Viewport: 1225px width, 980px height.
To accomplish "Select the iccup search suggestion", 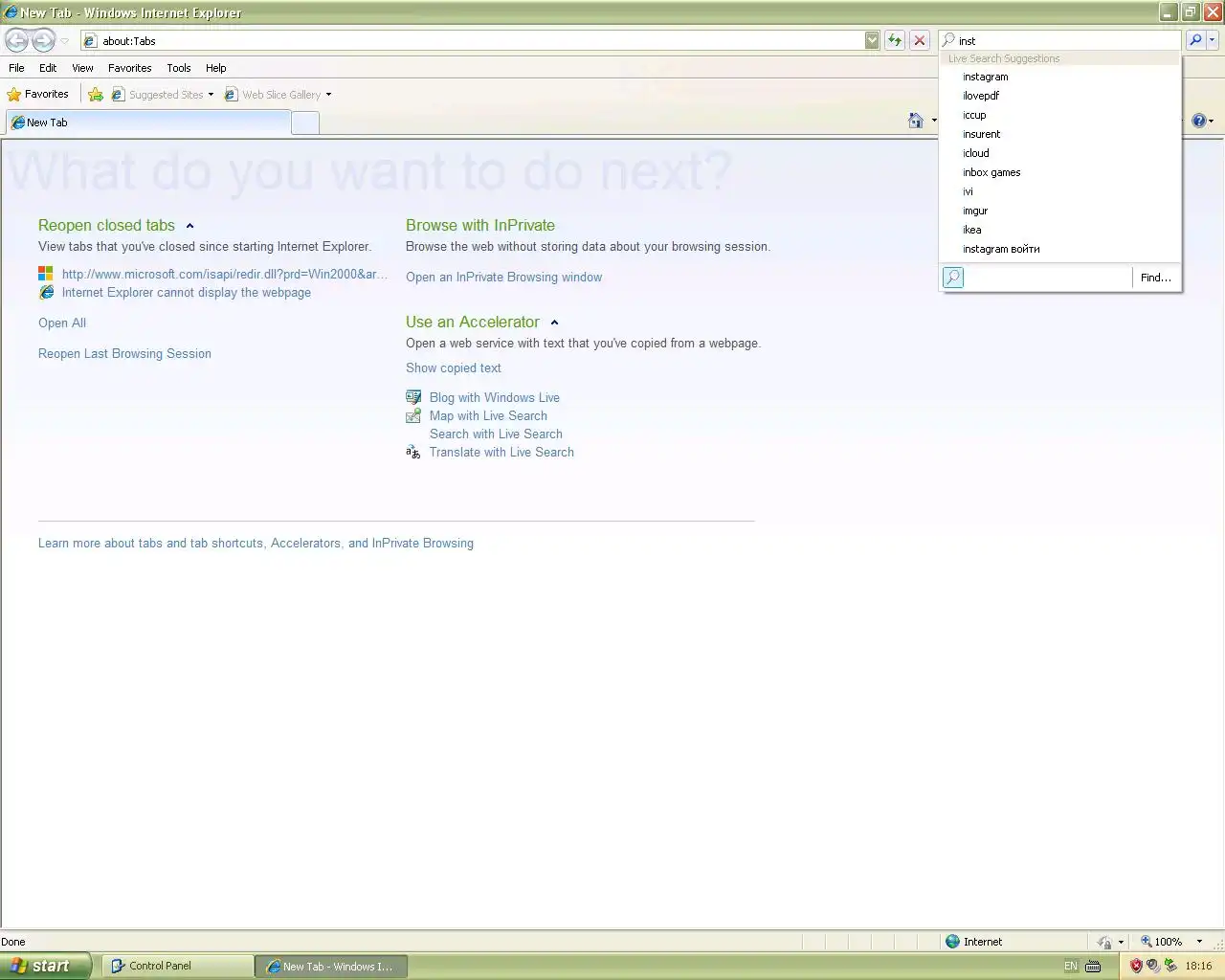I will [1060, 115].
